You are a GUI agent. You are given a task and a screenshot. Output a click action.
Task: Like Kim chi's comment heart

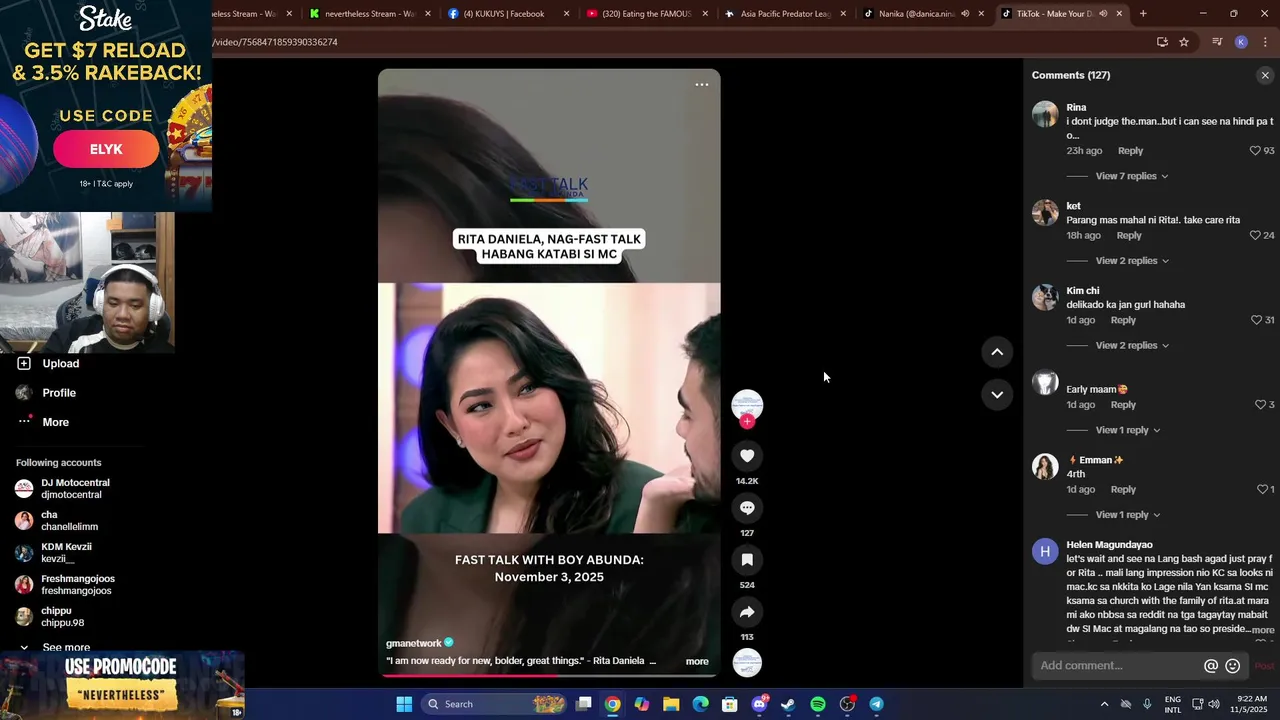1256,320
